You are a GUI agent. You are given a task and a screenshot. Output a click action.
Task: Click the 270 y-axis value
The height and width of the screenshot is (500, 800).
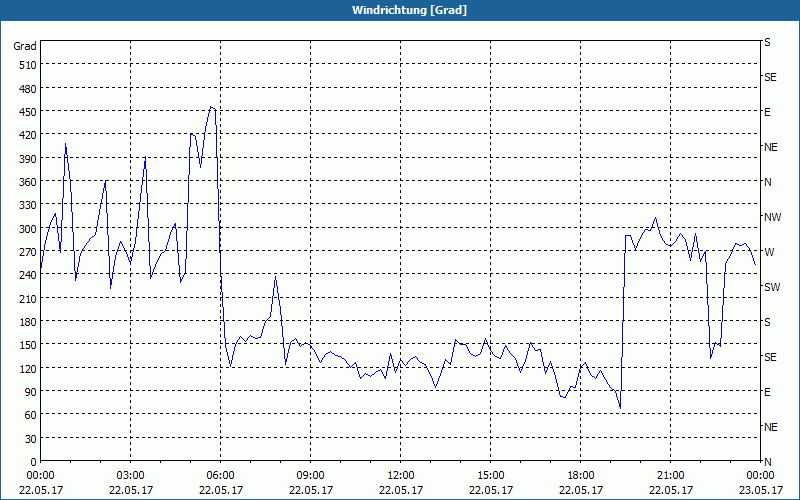tap(28, 252)
